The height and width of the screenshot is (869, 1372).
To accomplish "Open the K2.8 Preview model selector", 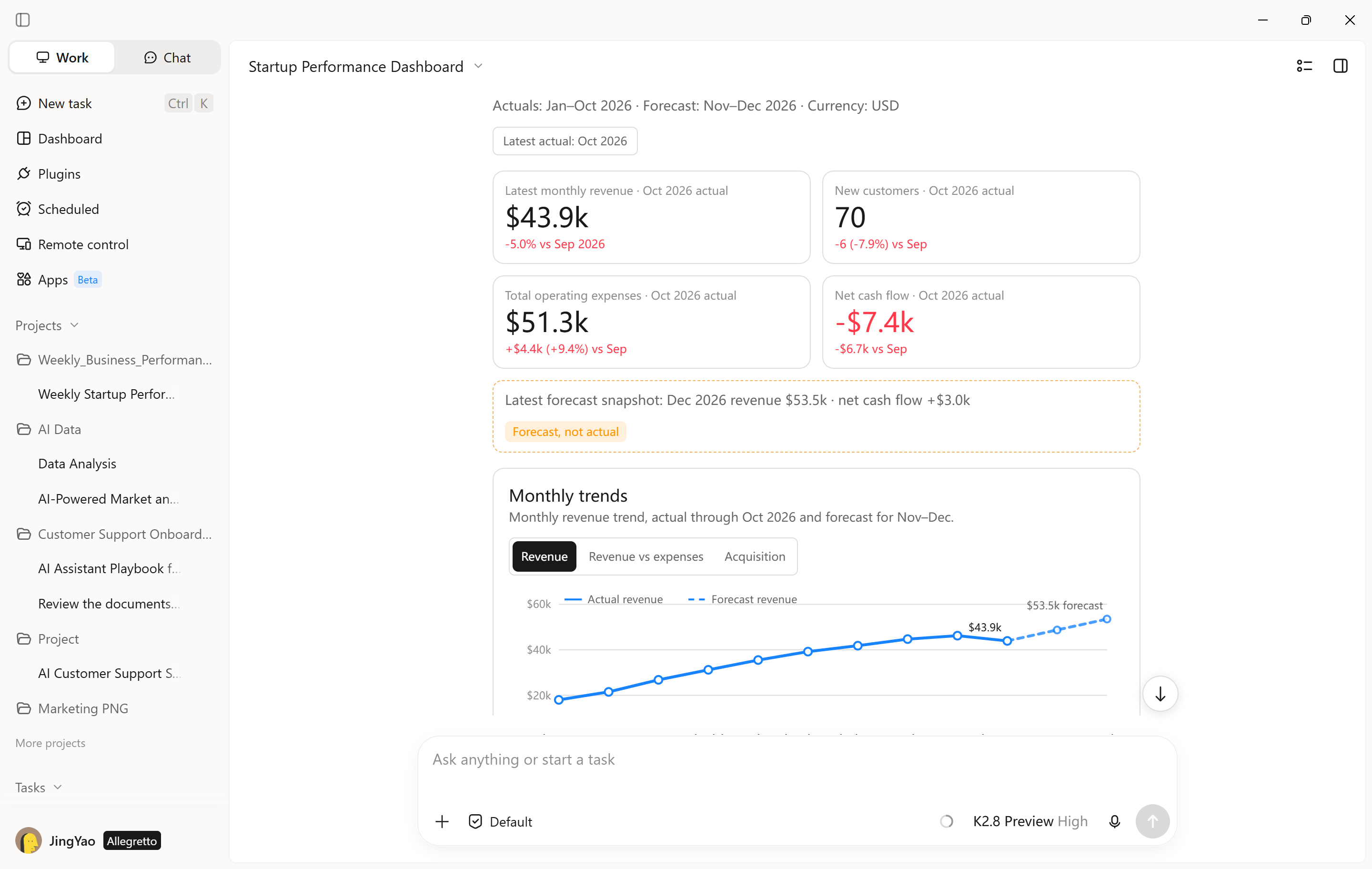I will point(1029,821).
